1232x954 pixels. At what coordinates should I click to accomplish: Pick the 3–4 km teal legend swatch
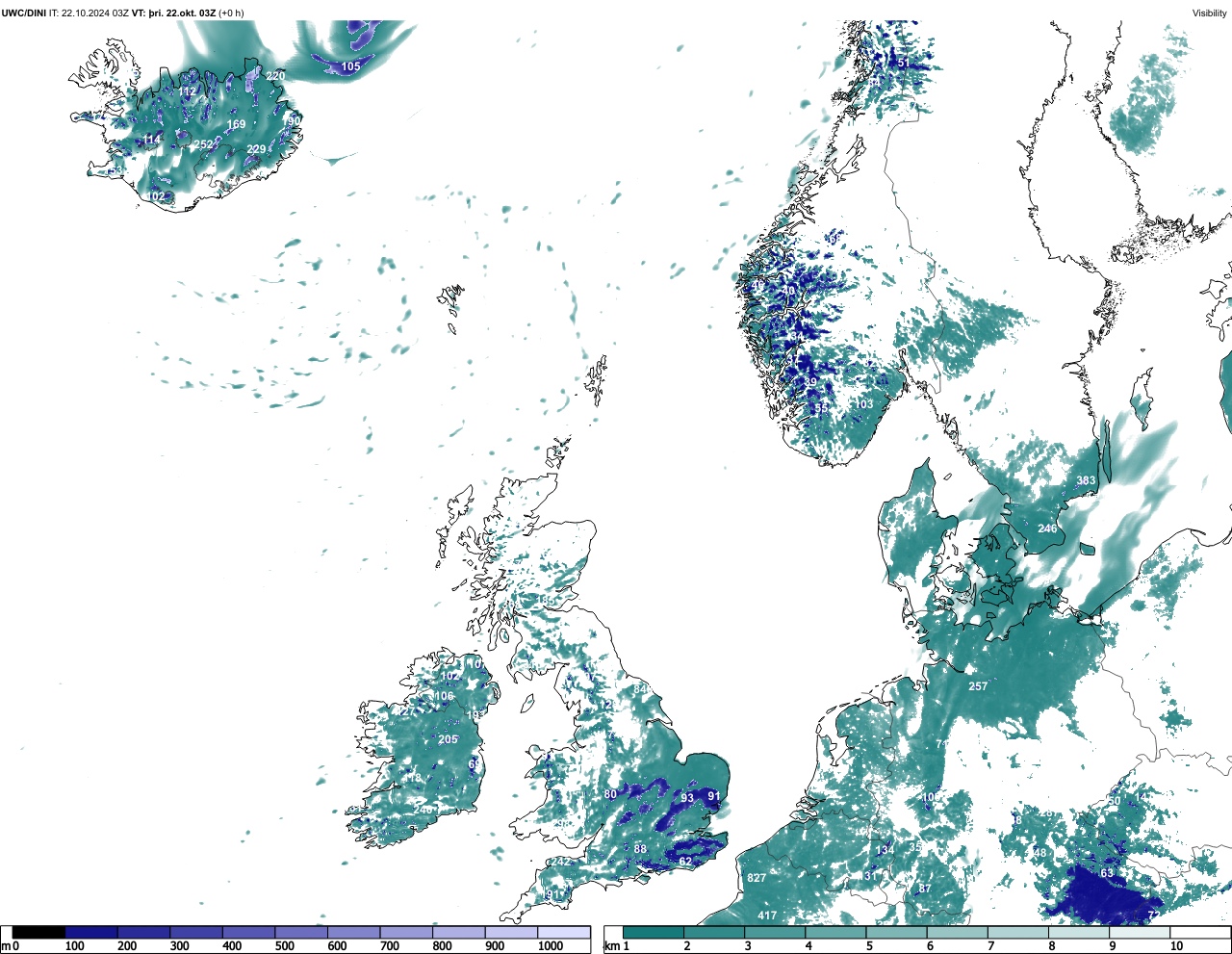[776, 933]
